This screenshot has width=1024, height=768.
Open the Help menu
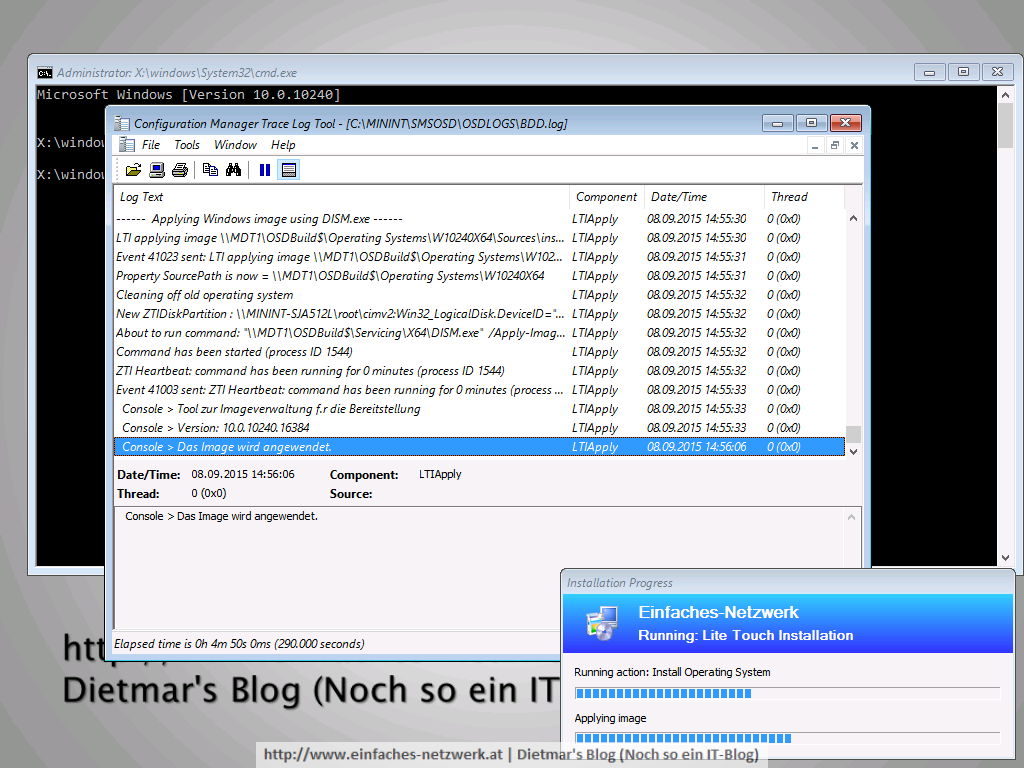(x=283, y=145)
